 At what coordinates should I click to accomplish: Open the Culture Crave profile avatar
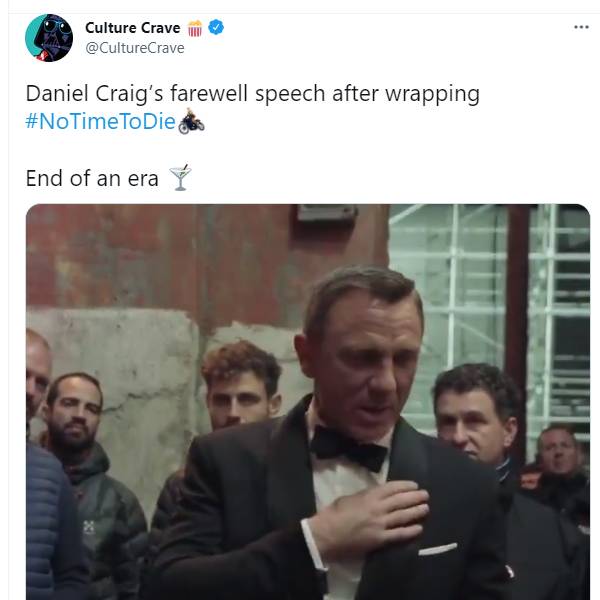(x=49, y=38)
